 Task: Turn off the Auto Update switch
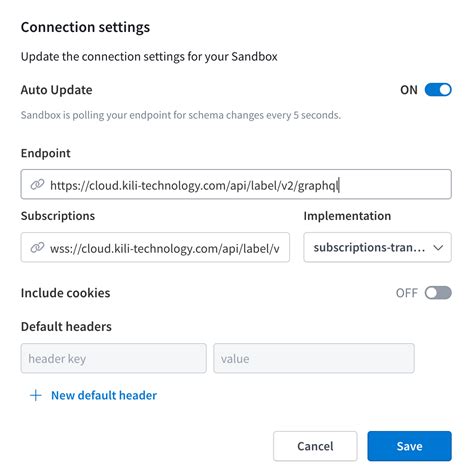[x=438, y=90]
